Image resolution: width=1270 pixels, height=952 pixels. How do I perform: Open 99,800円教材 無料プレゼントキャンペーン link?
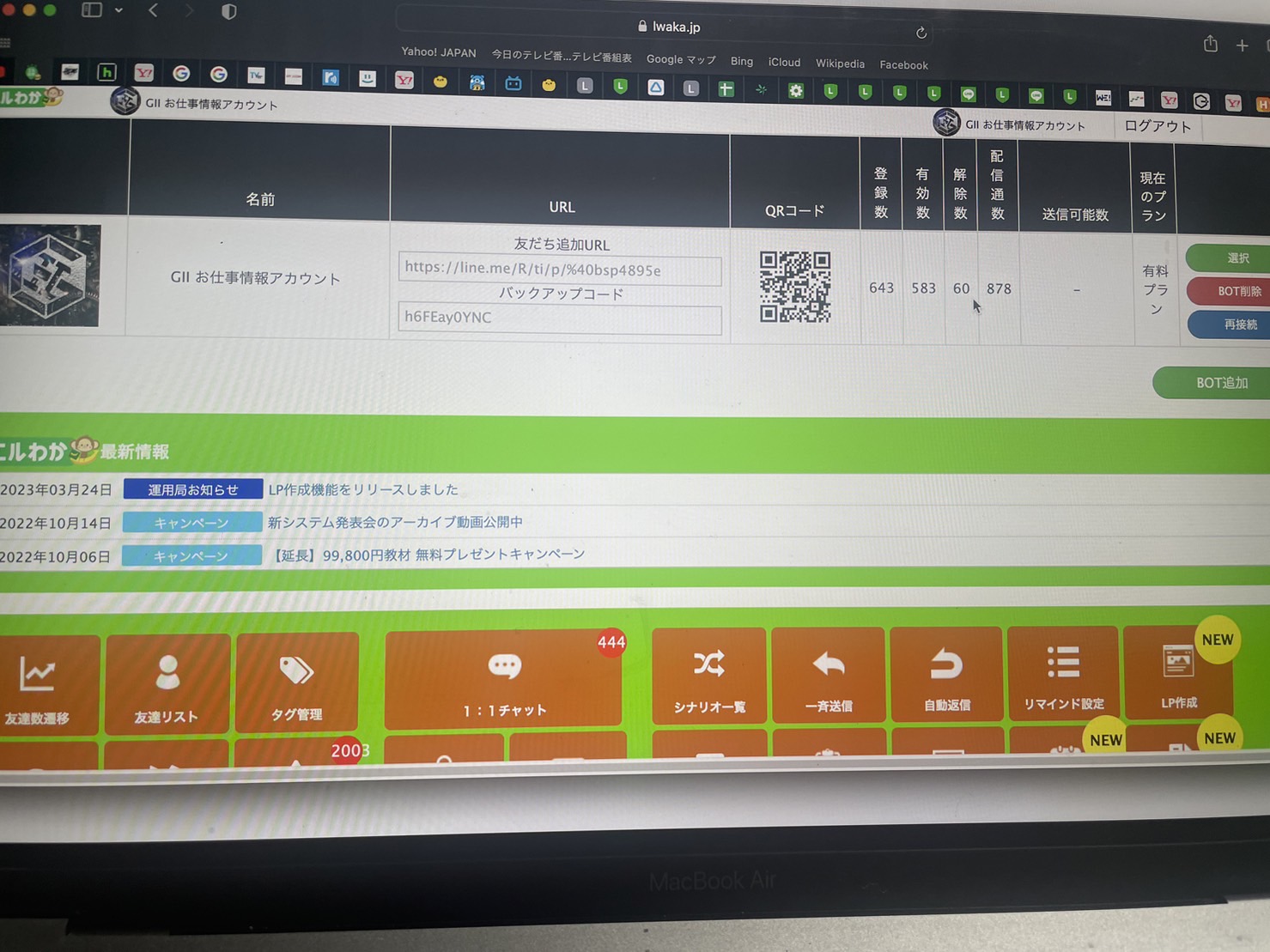point(428,555)
